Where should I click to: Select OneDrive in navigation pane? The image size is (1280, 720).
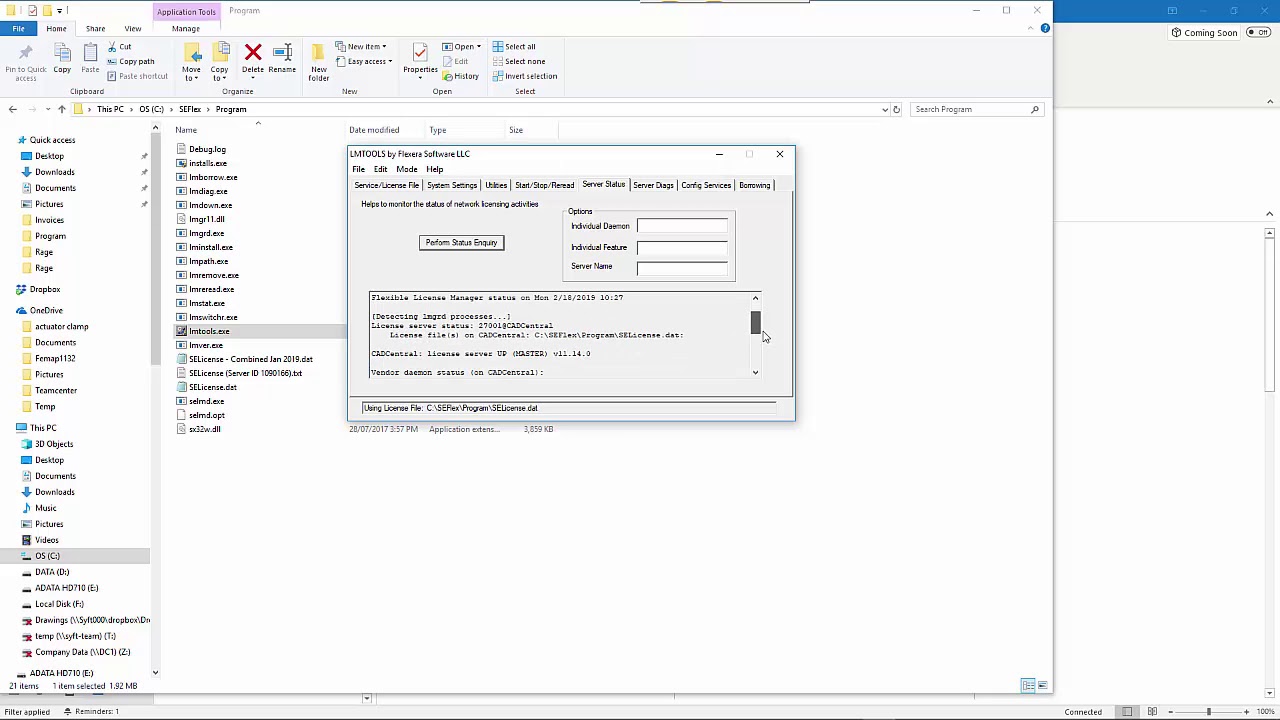[x=46, y=310]
